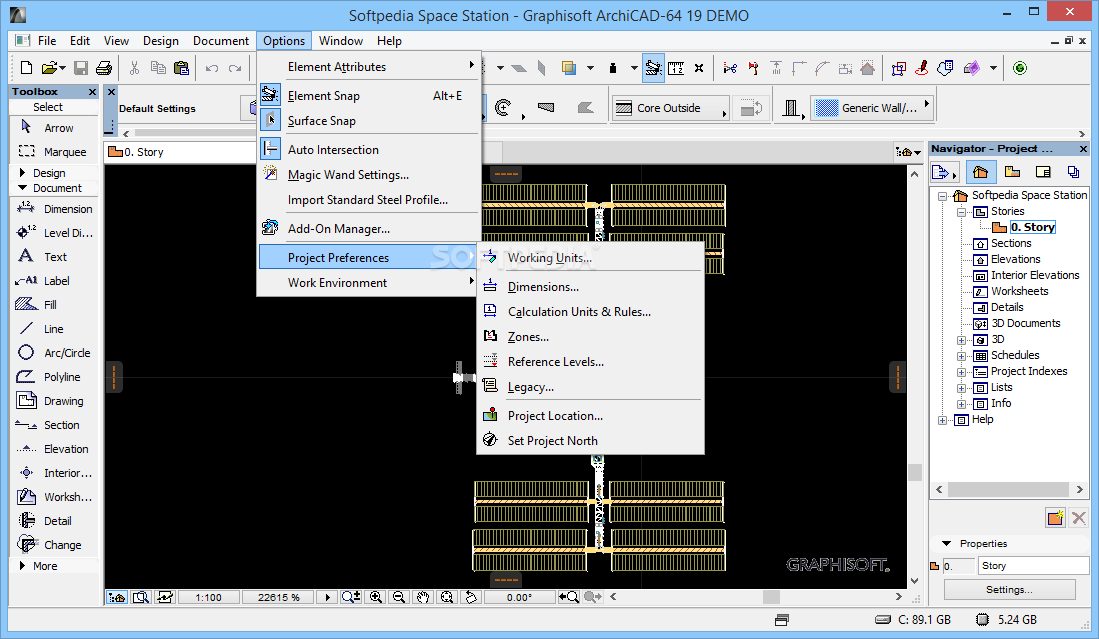Delete story with red X icon
The height and width of the screenshot is (639, 1099).
(1079, 518)
